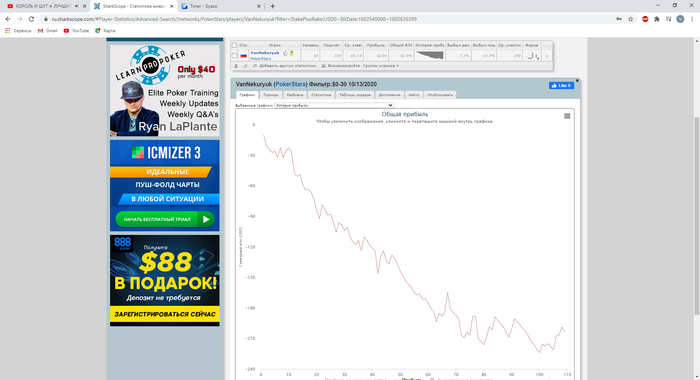Tick the checkbox for VanNekuryuk row

pyautogui.click(x=234, y=56)
